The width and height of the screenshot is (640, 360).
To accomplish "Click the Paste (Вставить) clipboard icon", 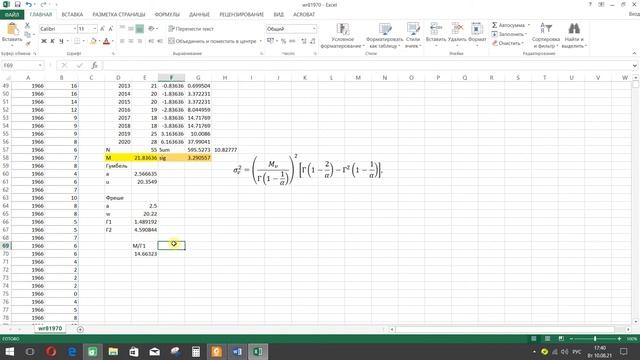I will coord(12,29).
